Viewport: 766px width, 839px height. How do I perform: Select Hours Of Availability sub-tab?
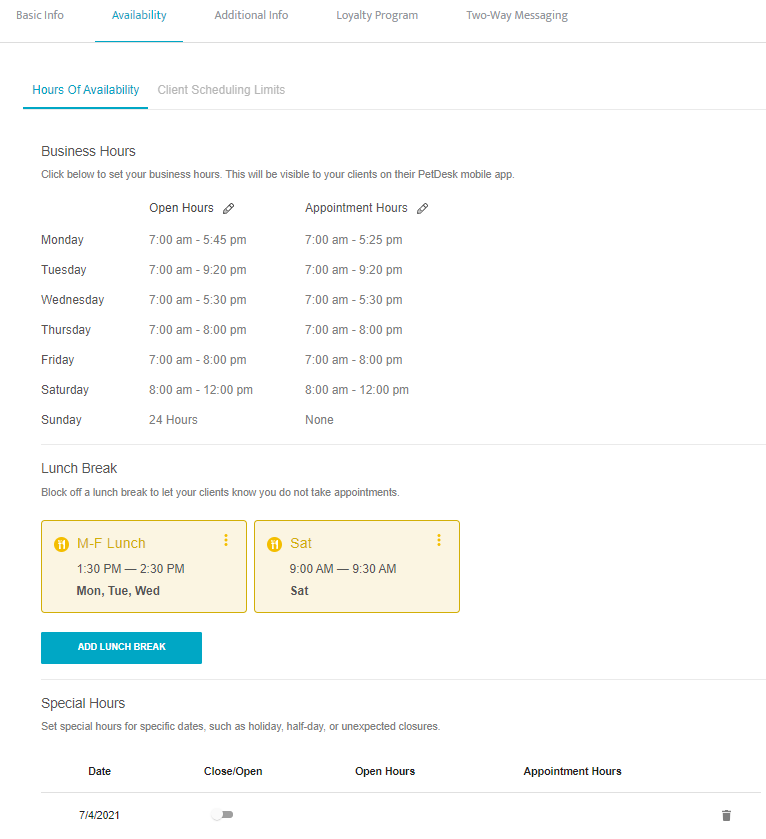coord(86,90)
